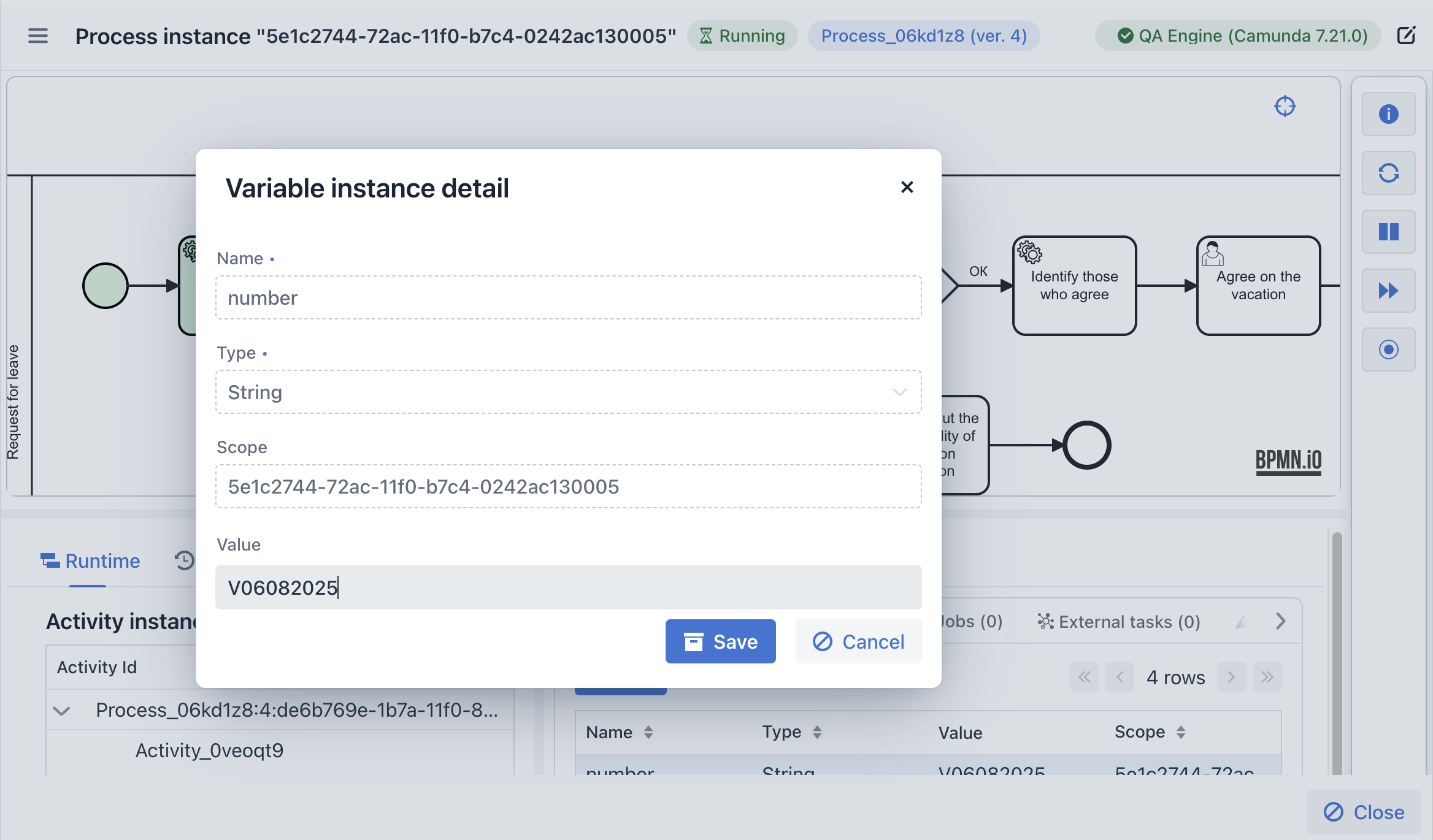Image resolution: width=1433 pixels, height=840 pixels.
Task: Select the Activity_0veoqt9 tree item
Action: pos(209,750)
